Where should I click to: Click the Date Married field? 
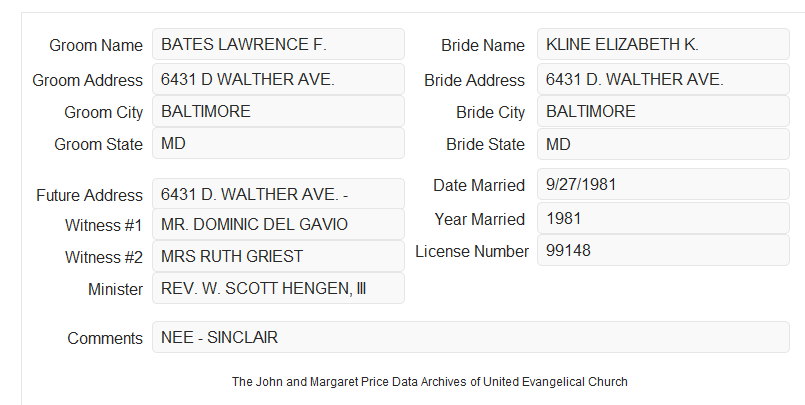663,184
